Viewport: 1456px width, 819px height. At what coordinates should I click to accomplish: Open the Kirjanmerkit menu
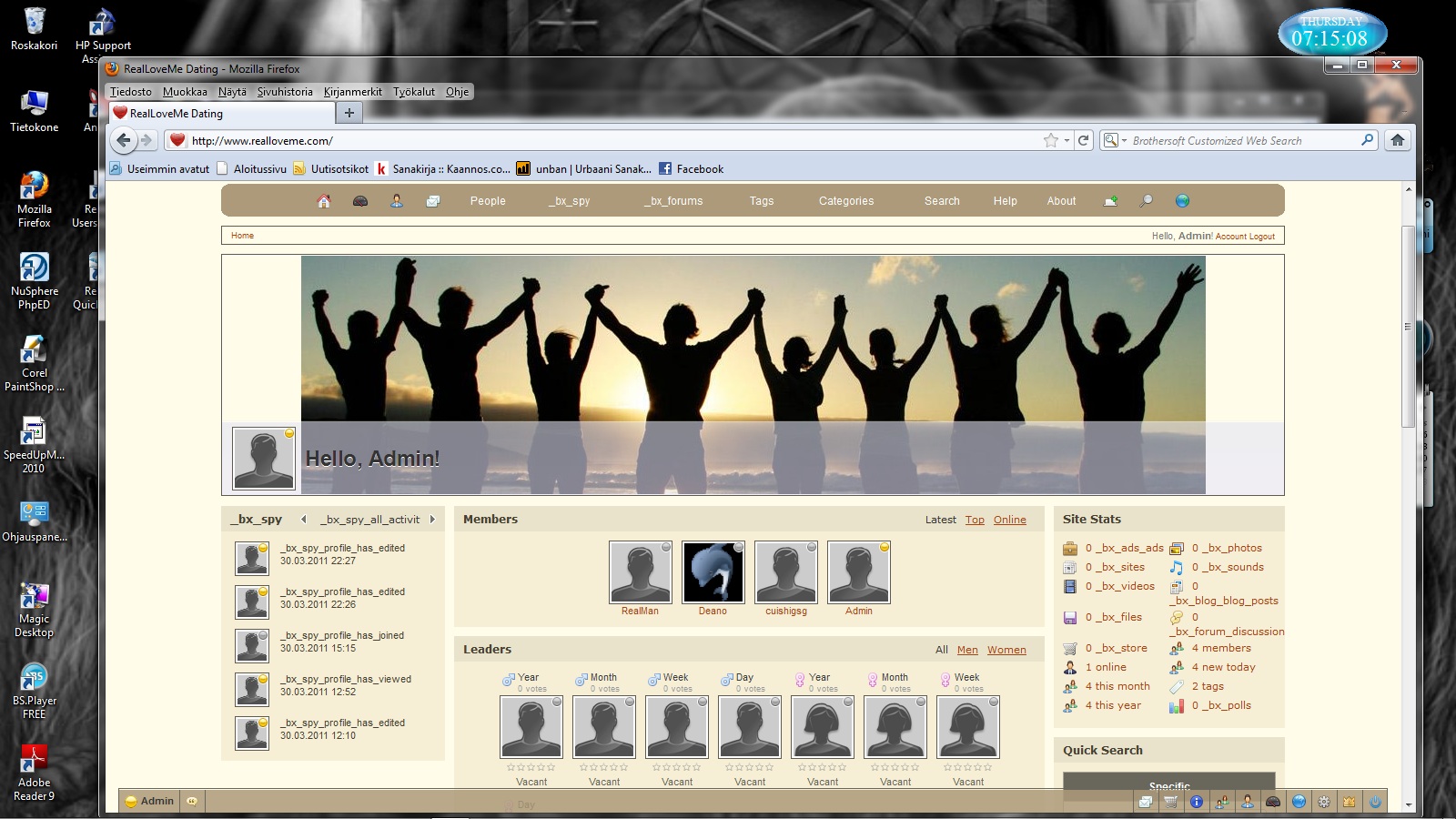point(353,92)
